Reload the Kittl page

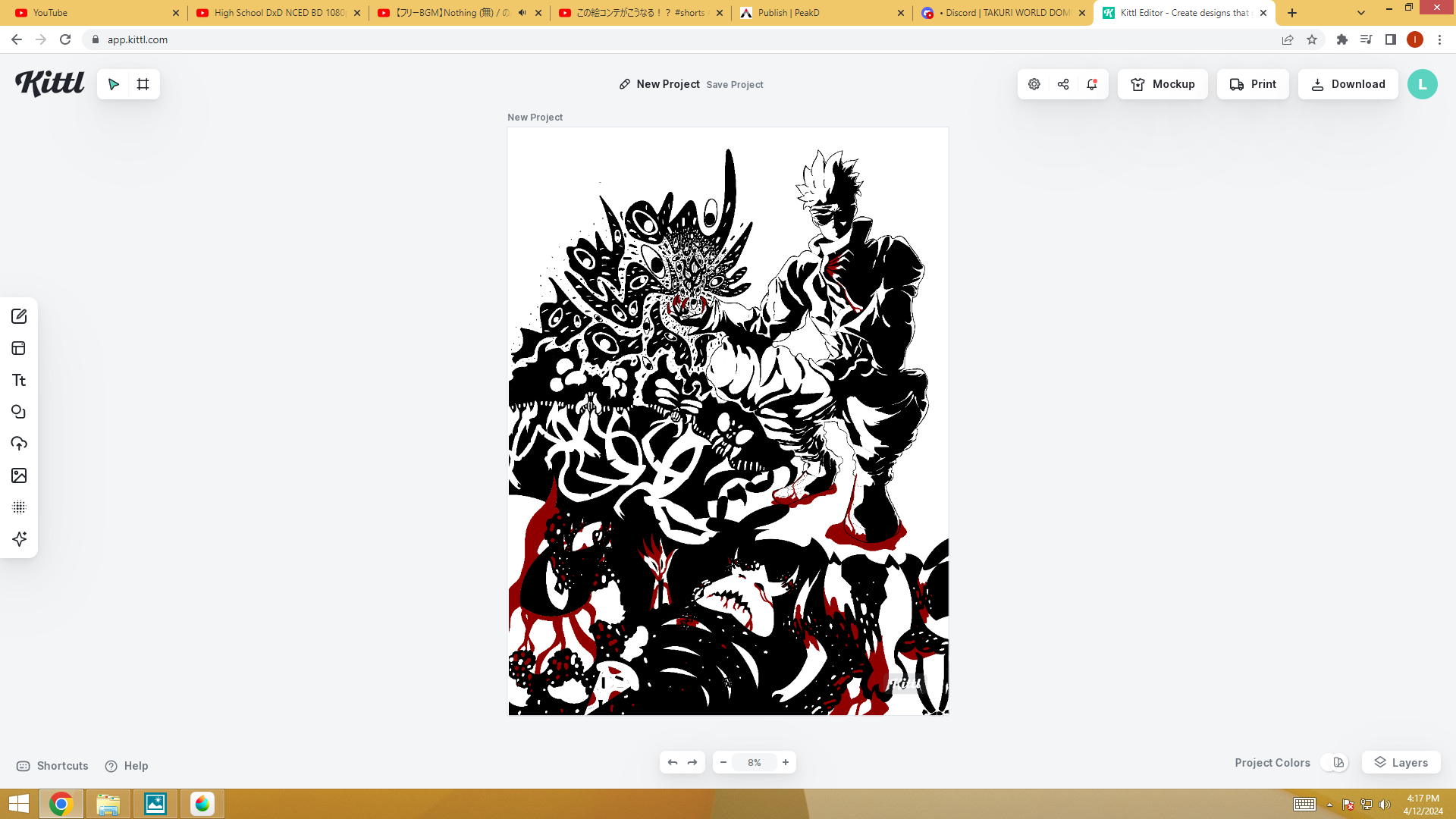point(65,39)
